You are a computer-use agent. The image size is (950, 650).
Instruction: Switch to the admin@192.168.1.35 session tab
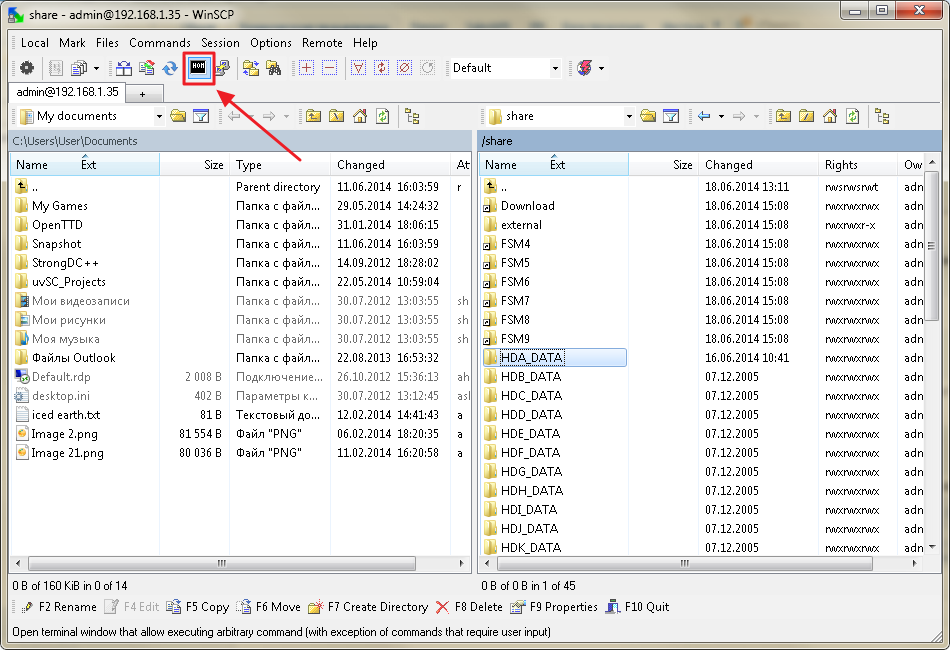pos(67,92)
